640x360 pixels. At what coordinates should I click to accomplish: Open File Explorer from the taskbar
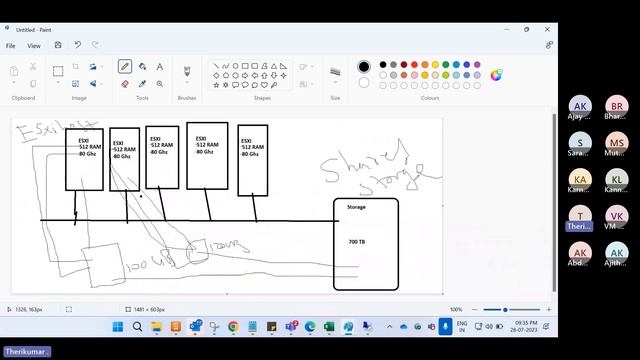[156, 327]
